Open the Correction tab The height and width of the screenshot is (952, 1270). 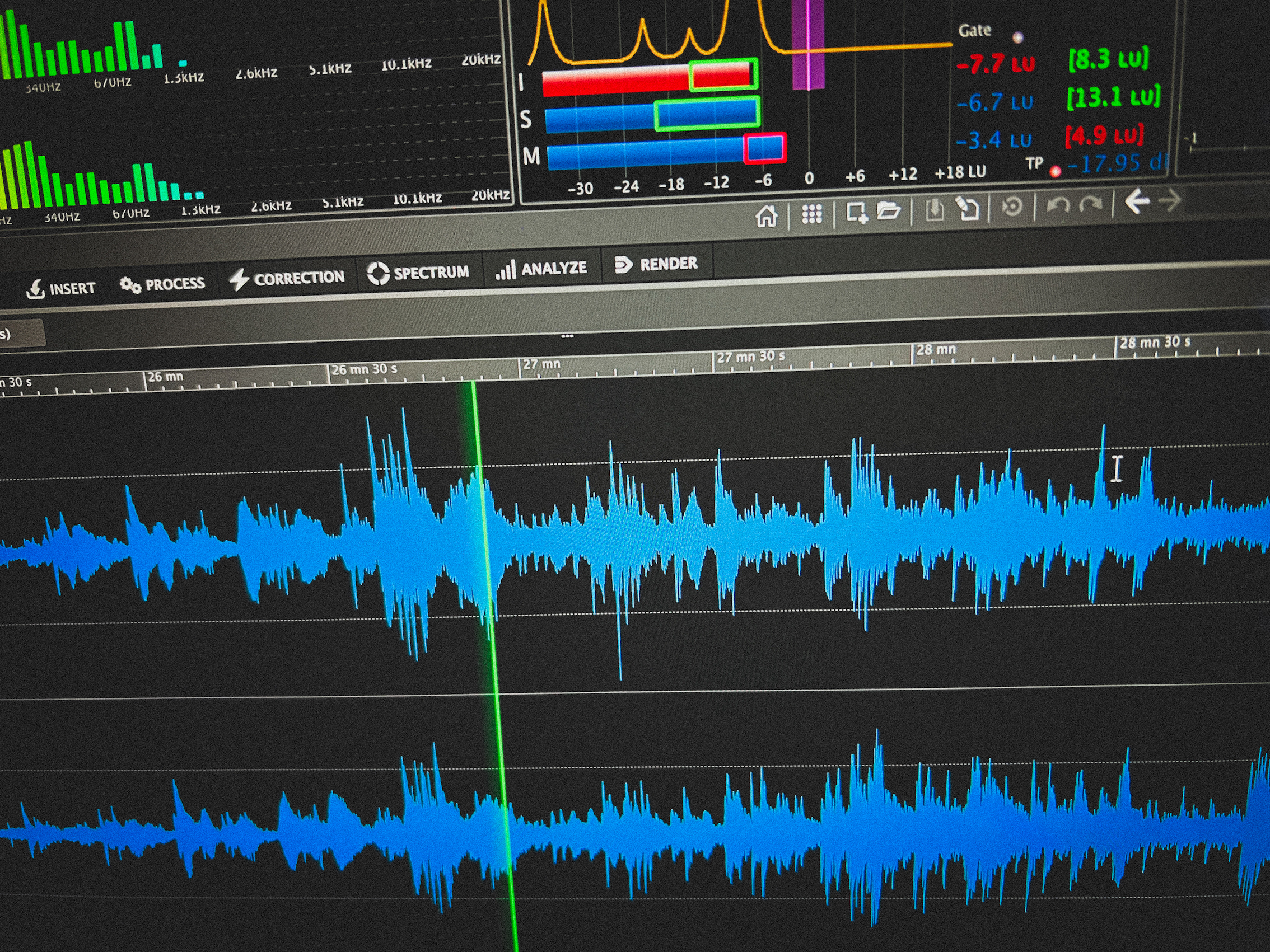point(287,278)
